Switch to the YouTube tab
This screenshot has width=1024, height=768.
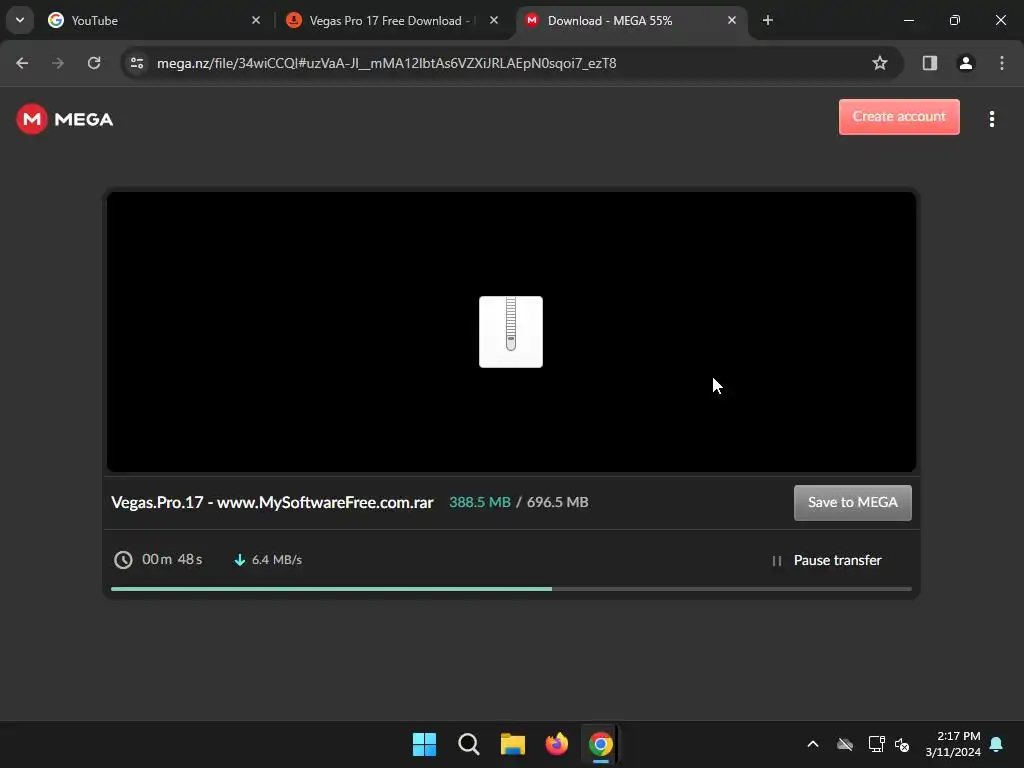tap(154, 20)
